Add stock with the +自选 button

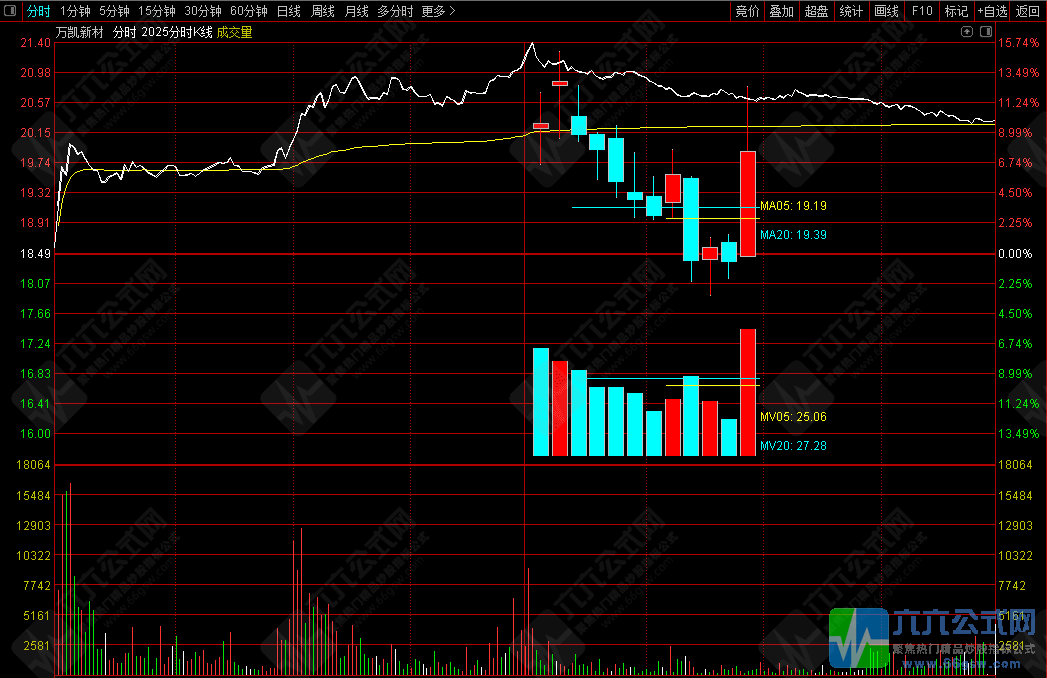pyautogui.click(x=992, y=11)
